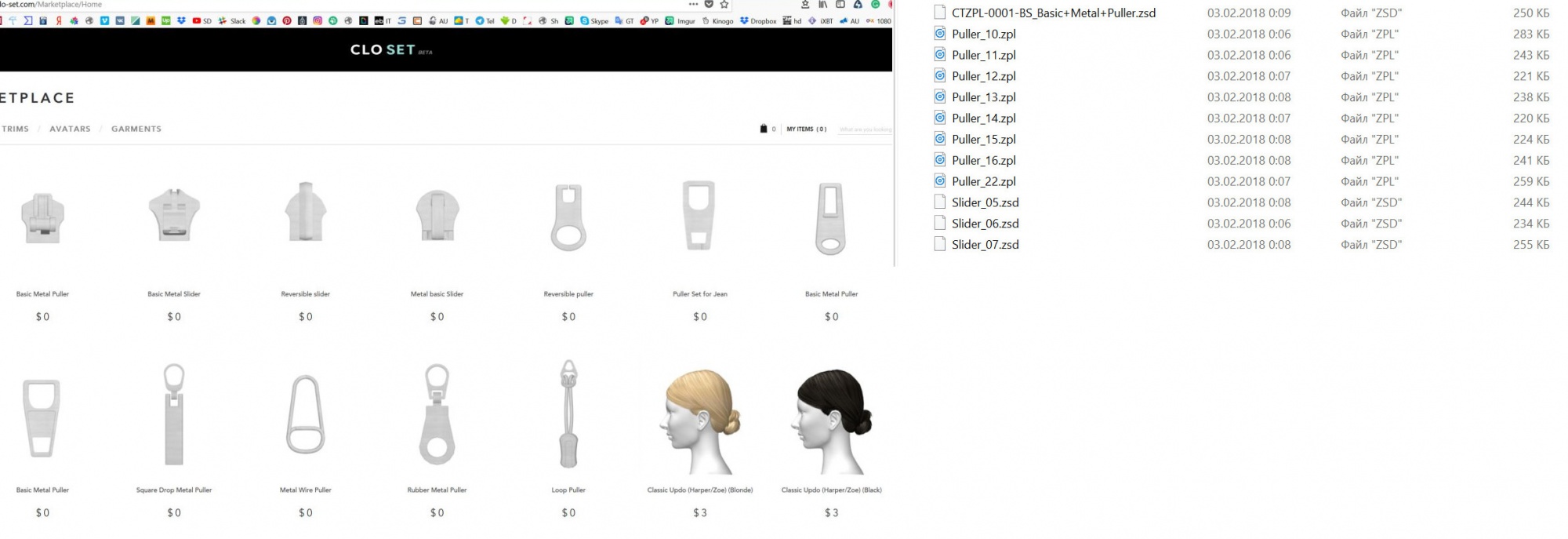Open the Kinogo bookmark
This screenshot has width=1568, height=539.
pyautogui.click(x=717, y=21)
